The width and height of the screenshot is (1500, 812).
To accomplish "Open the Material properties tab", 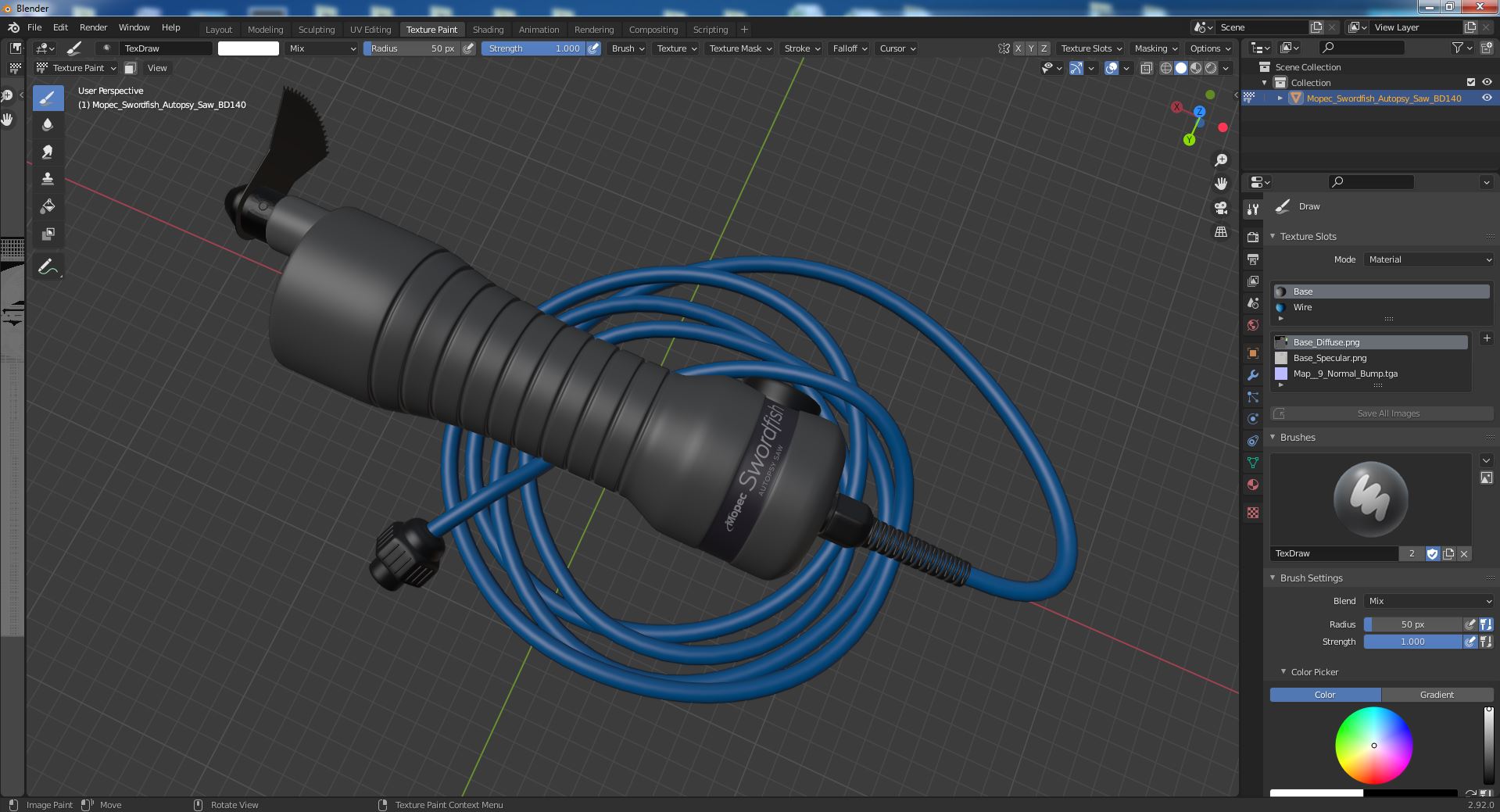I will [x=1253, y=485].
